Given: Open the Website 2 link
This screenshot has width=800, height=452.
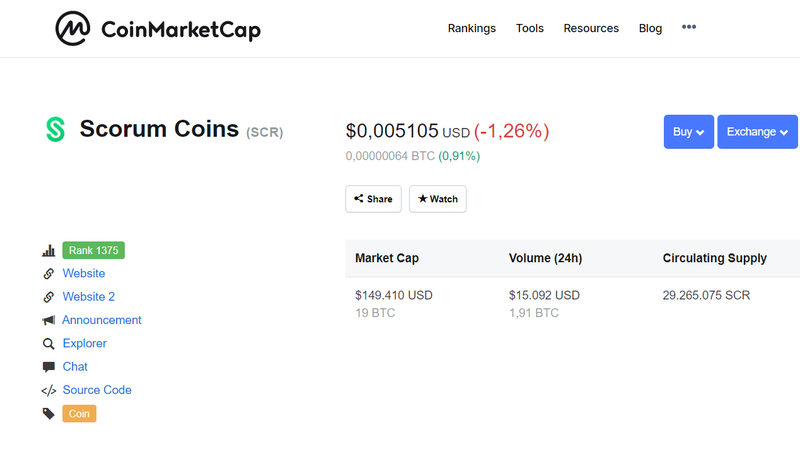Looking at the screenshot, I should click(x=89, y=297).
